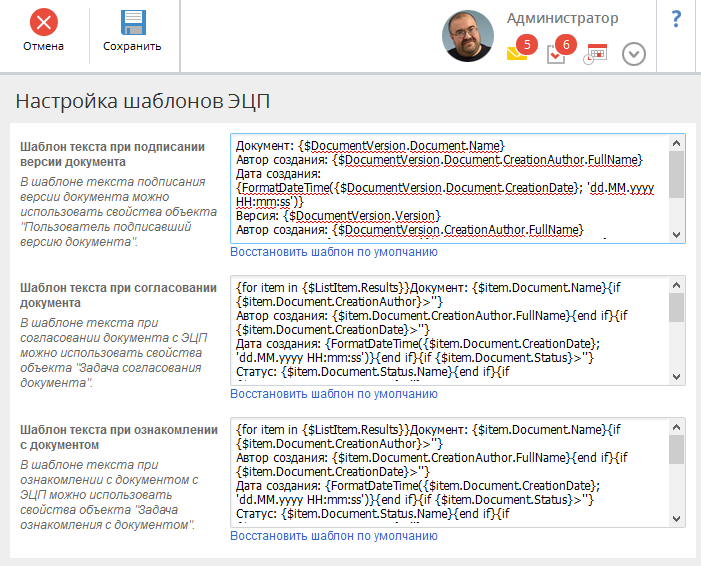
Task: Click scrollbar thumb in approval template box
Action: tap(676, 308)
